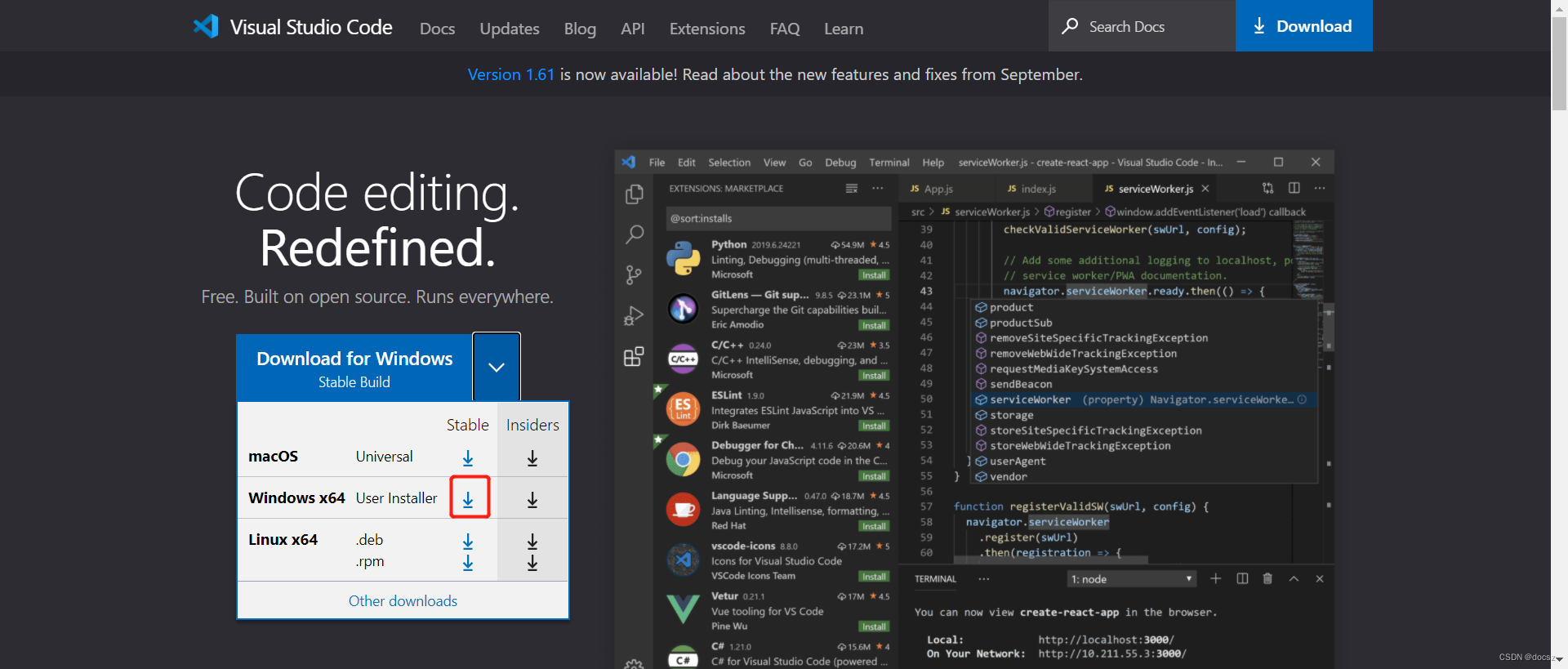Click Download for Windows Stable Build
Viewport: 1568px width, 669px height.
(354, 368)
